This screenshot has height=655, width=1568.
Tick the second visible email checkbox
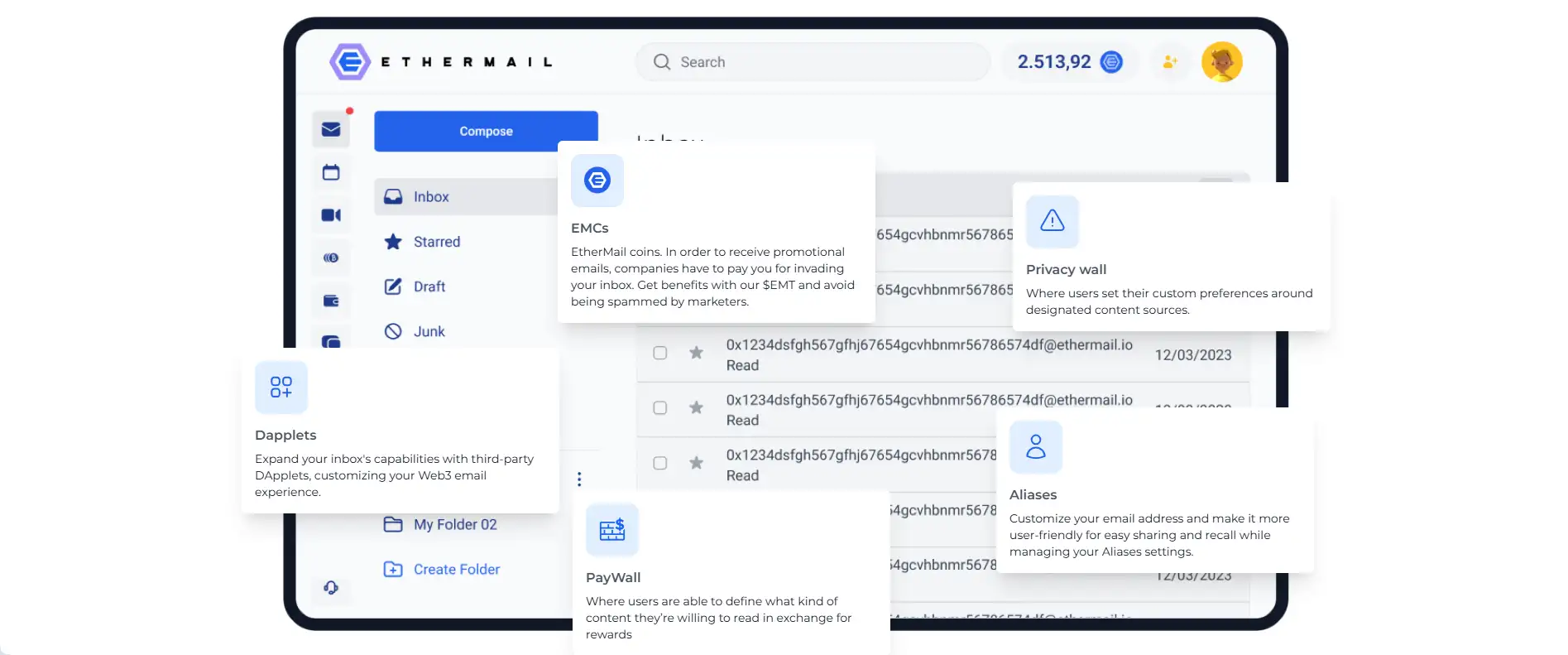660,407
